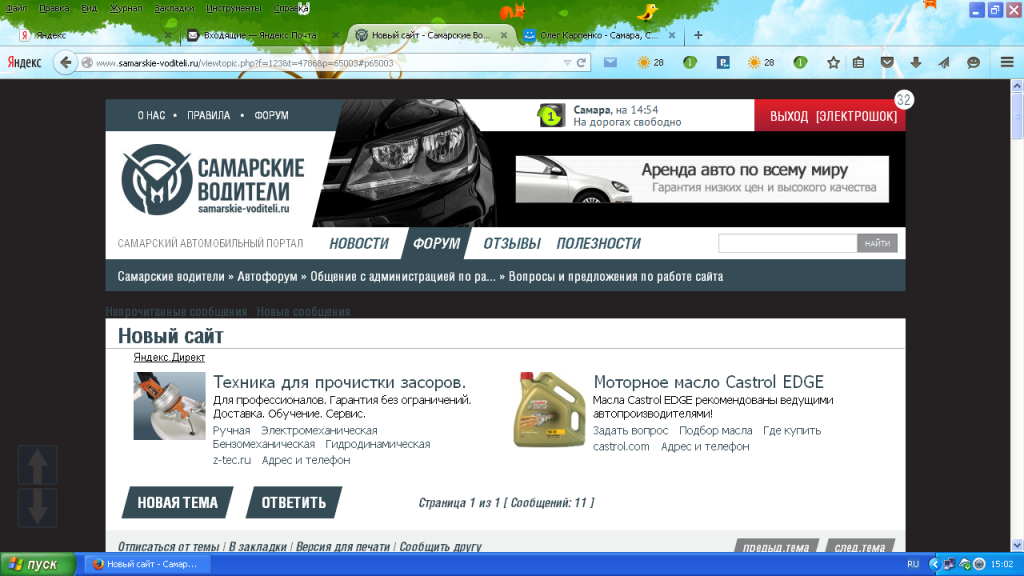Click the О НАС header link

click(151, 116)
